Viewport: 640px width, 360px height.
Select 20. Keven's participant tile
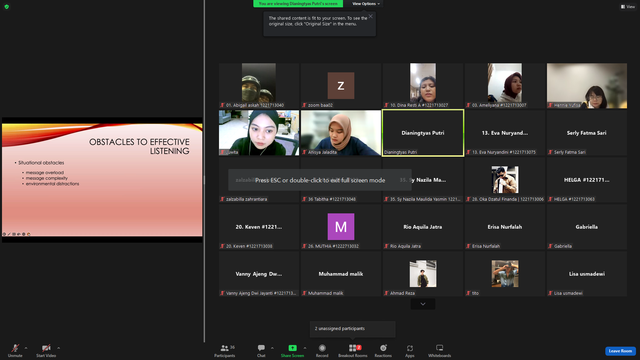pos(259,227)
